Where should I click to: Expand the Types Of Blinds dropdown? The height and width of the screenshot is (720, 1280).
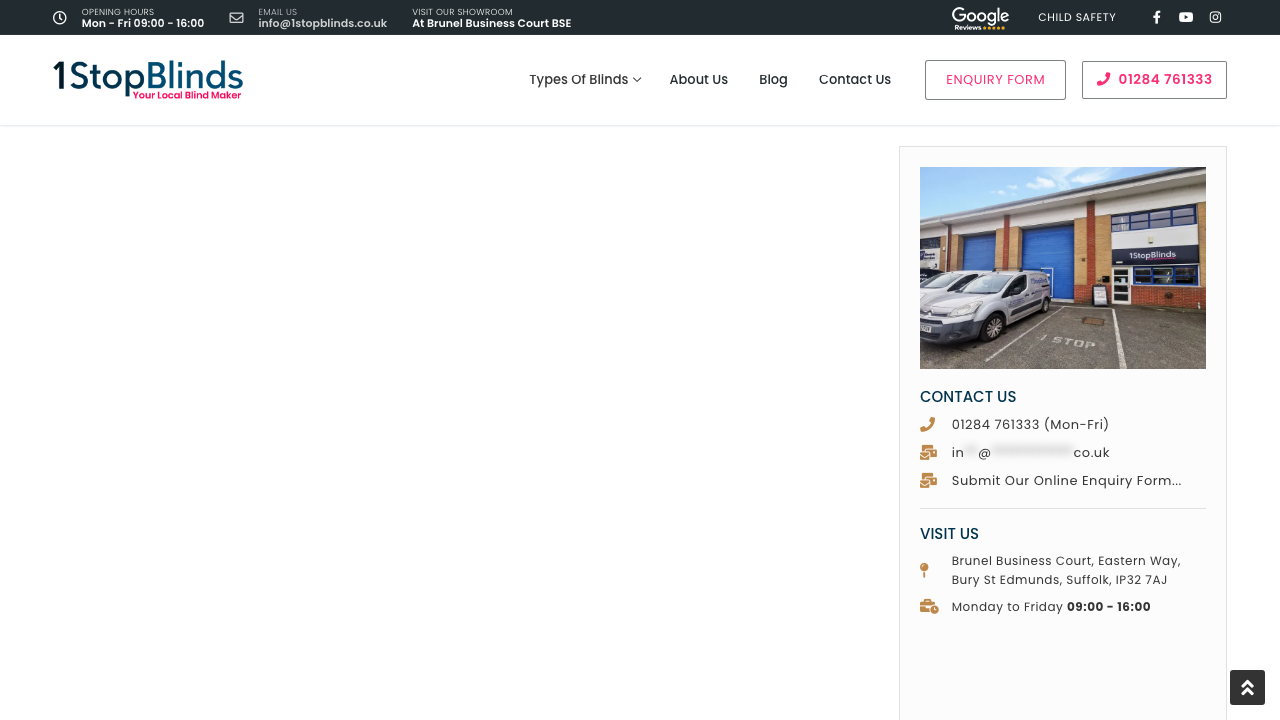click(x=578, y=79)
